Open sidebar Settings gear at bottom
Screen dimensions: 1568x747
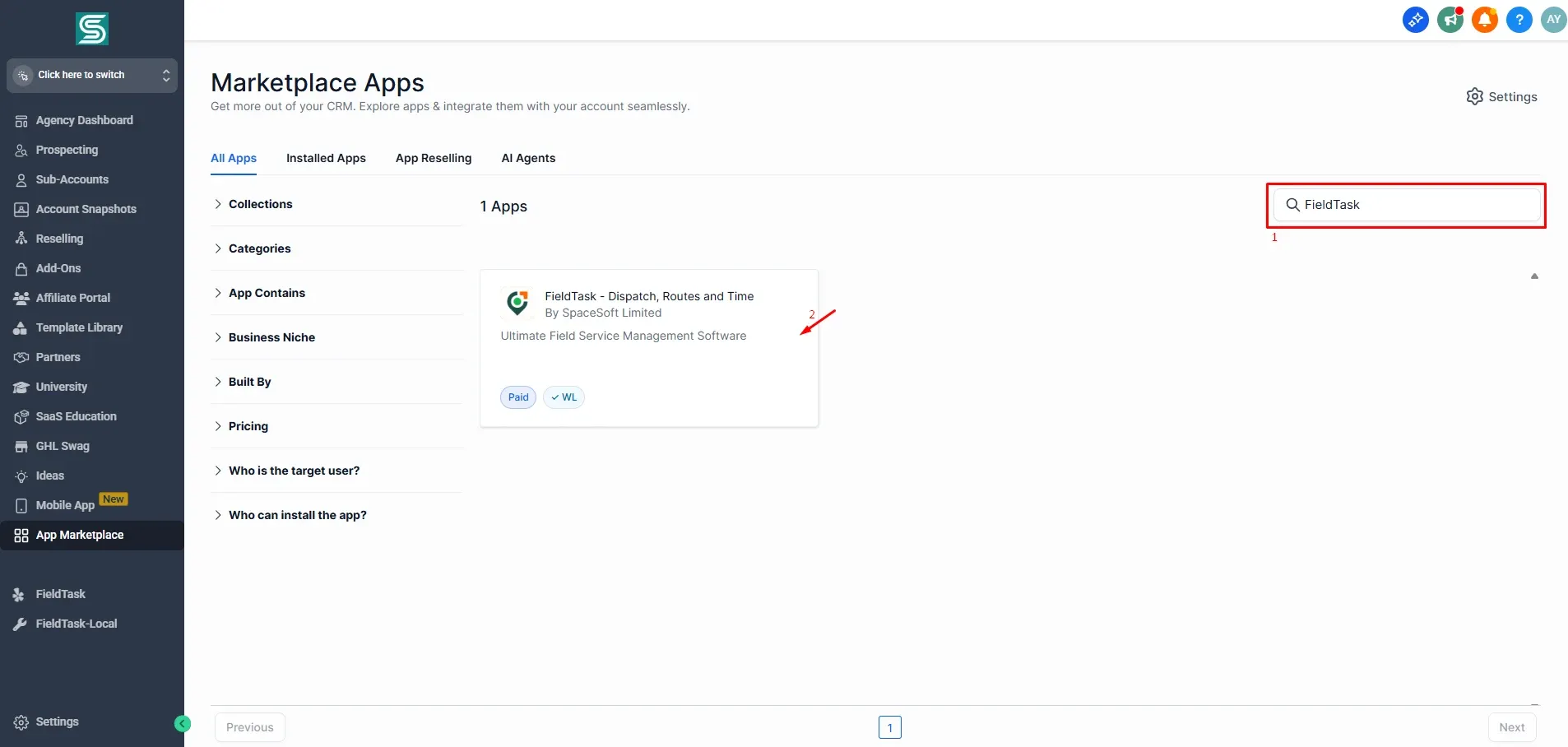click(x=21, y=722)
